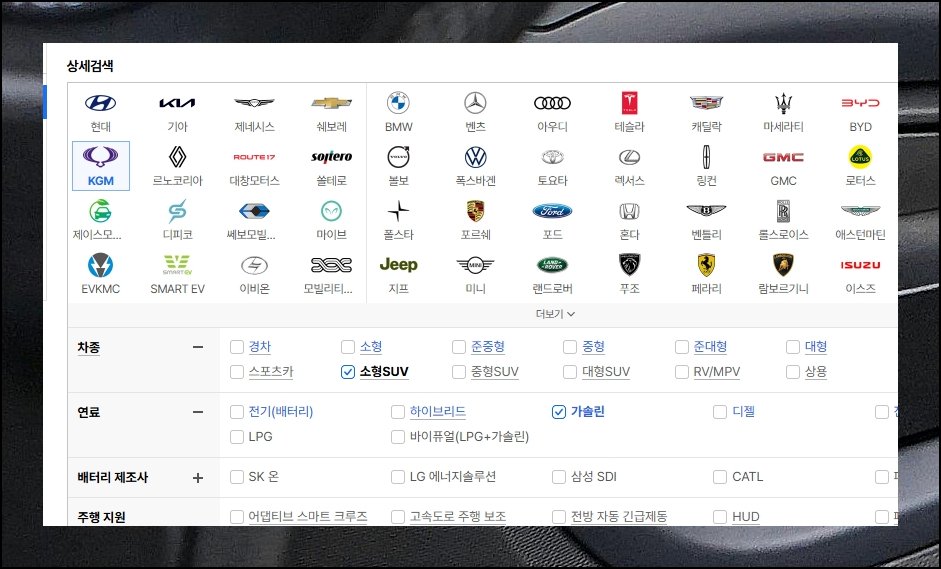This screenshot has height=569, width=941.
Task: Choose the Cadillac (캐딜락) logo
Action: (706, 103)
